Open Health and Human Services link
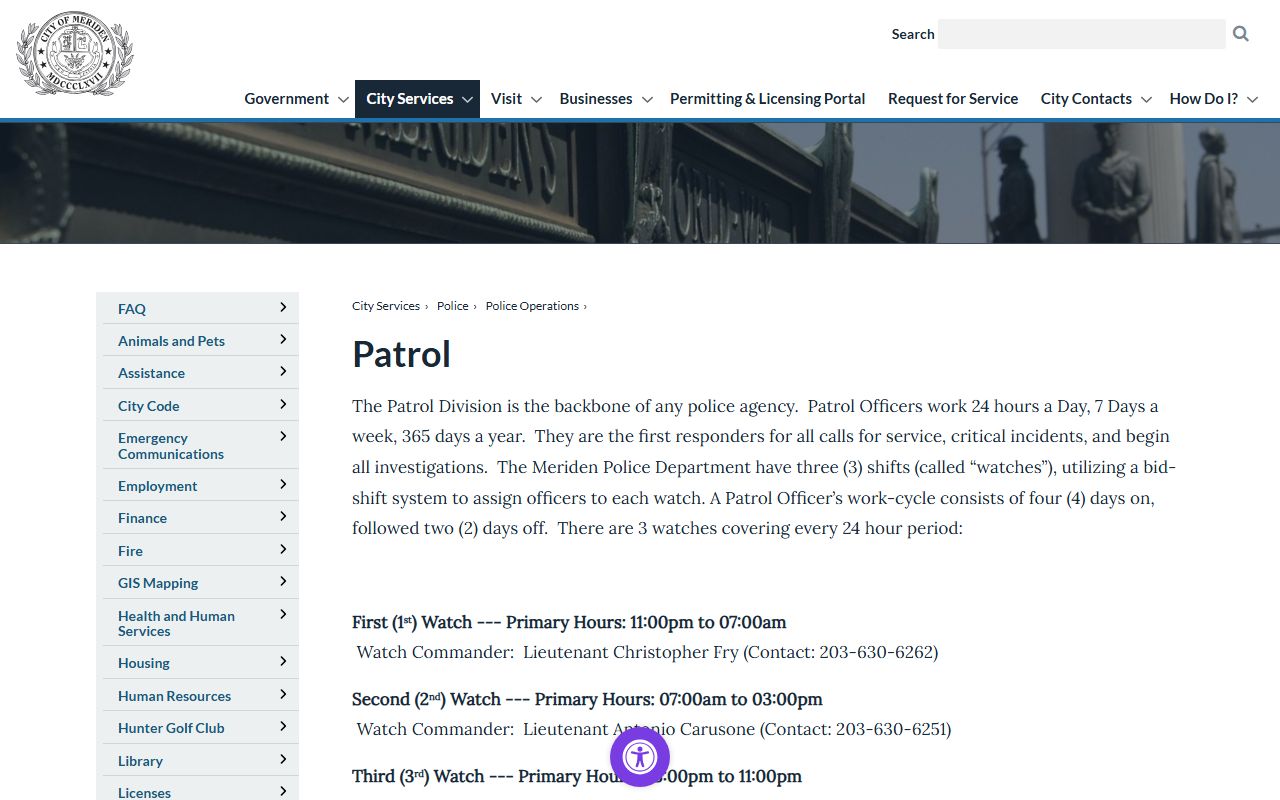This screenshot has height=800, width=1280. [176, 623]
